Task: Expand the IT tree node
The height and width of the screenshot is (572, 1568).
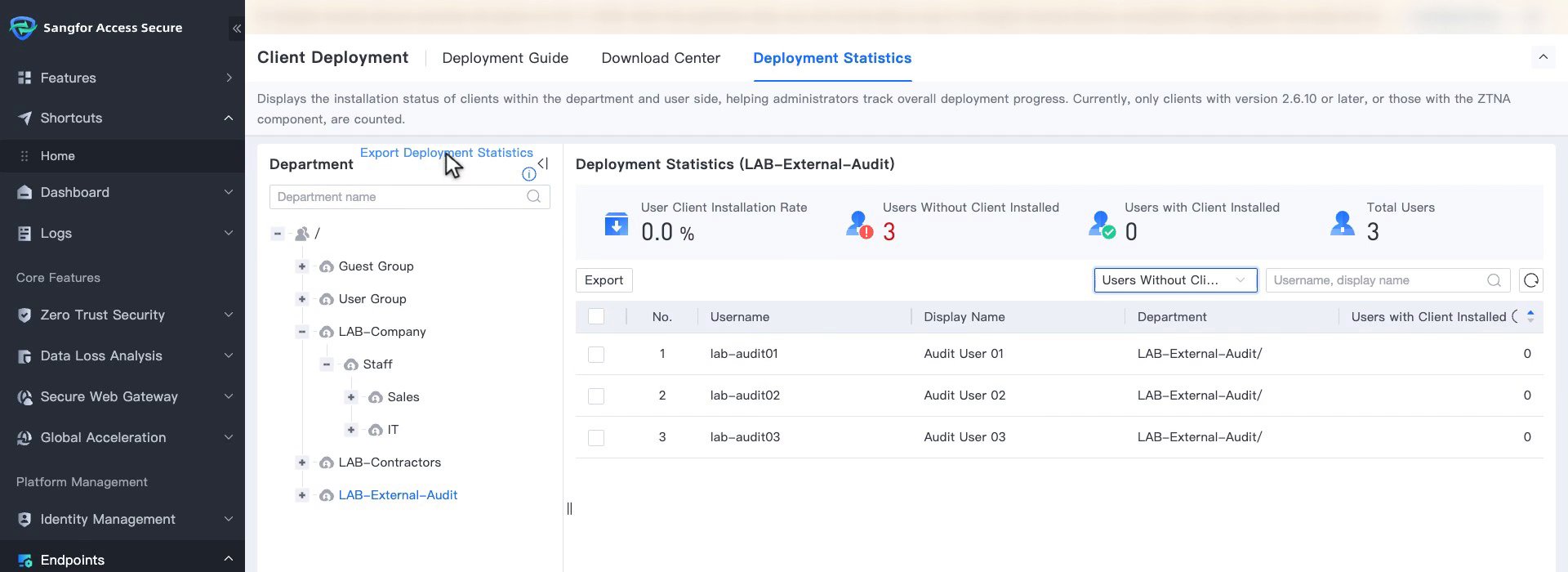Action: 351,430
